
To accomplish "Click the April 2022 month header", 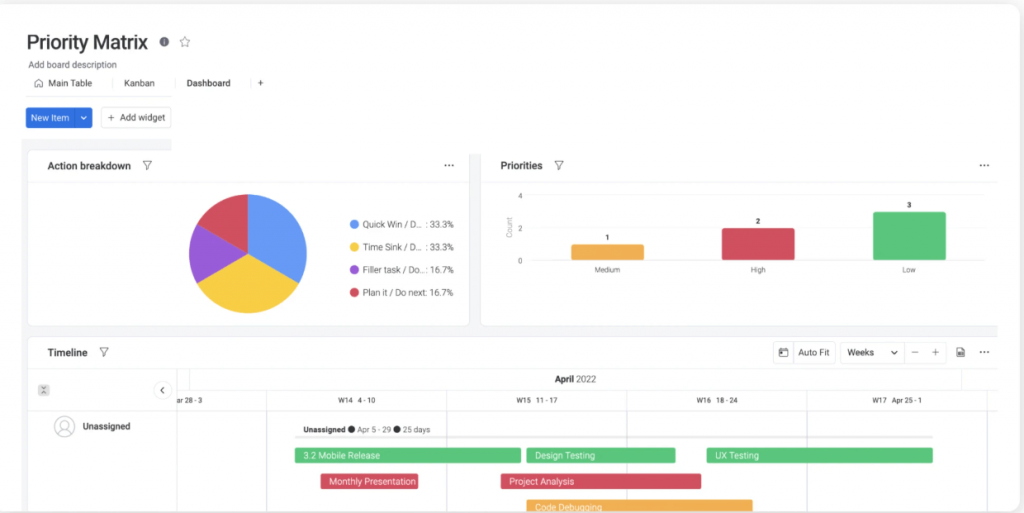I will point(575,379).
